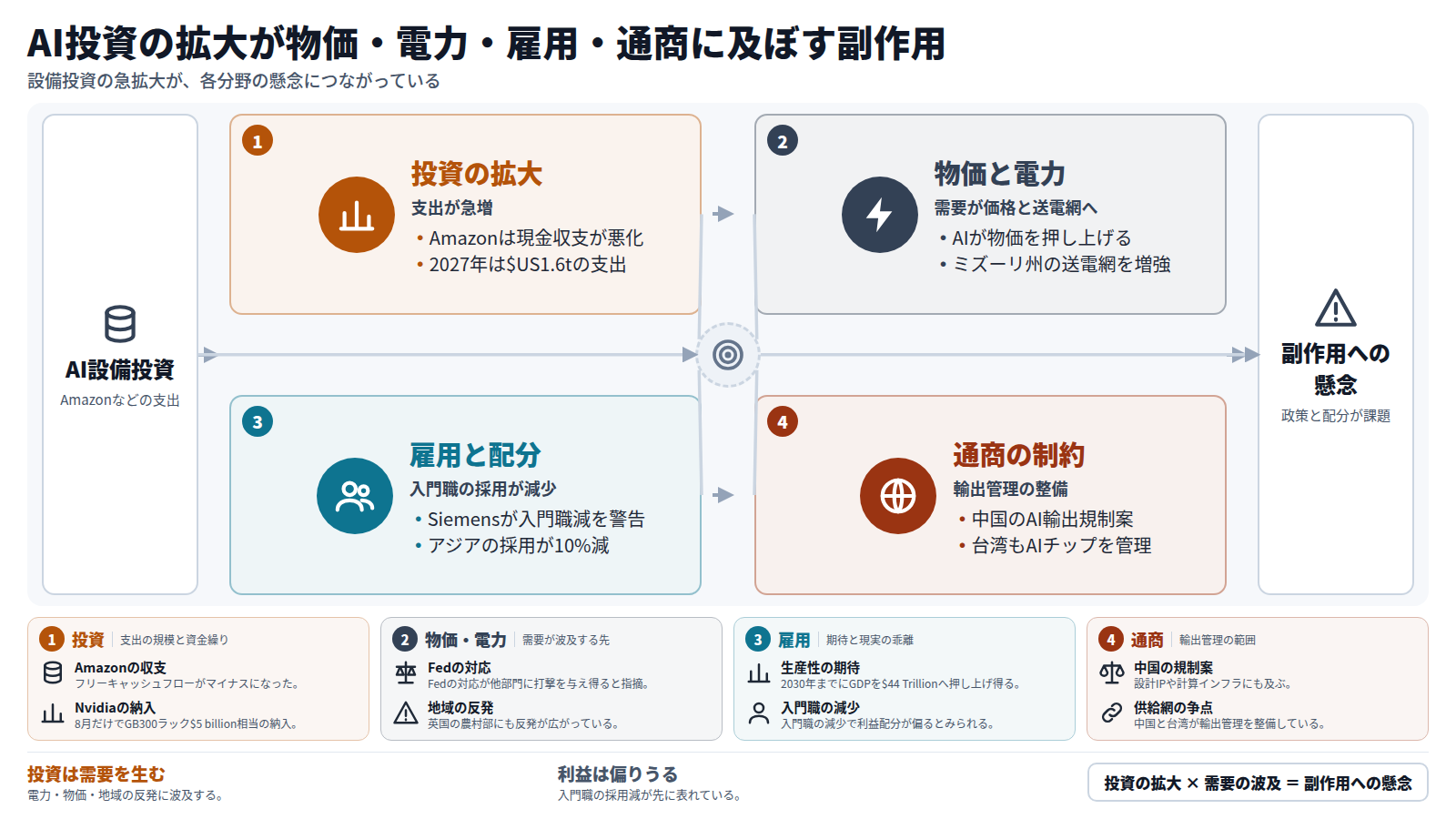The width and height of the screenshot is (1456, 819).
Task: Click the summary label 物価・電力 in row 2
Action: [466, 640]
